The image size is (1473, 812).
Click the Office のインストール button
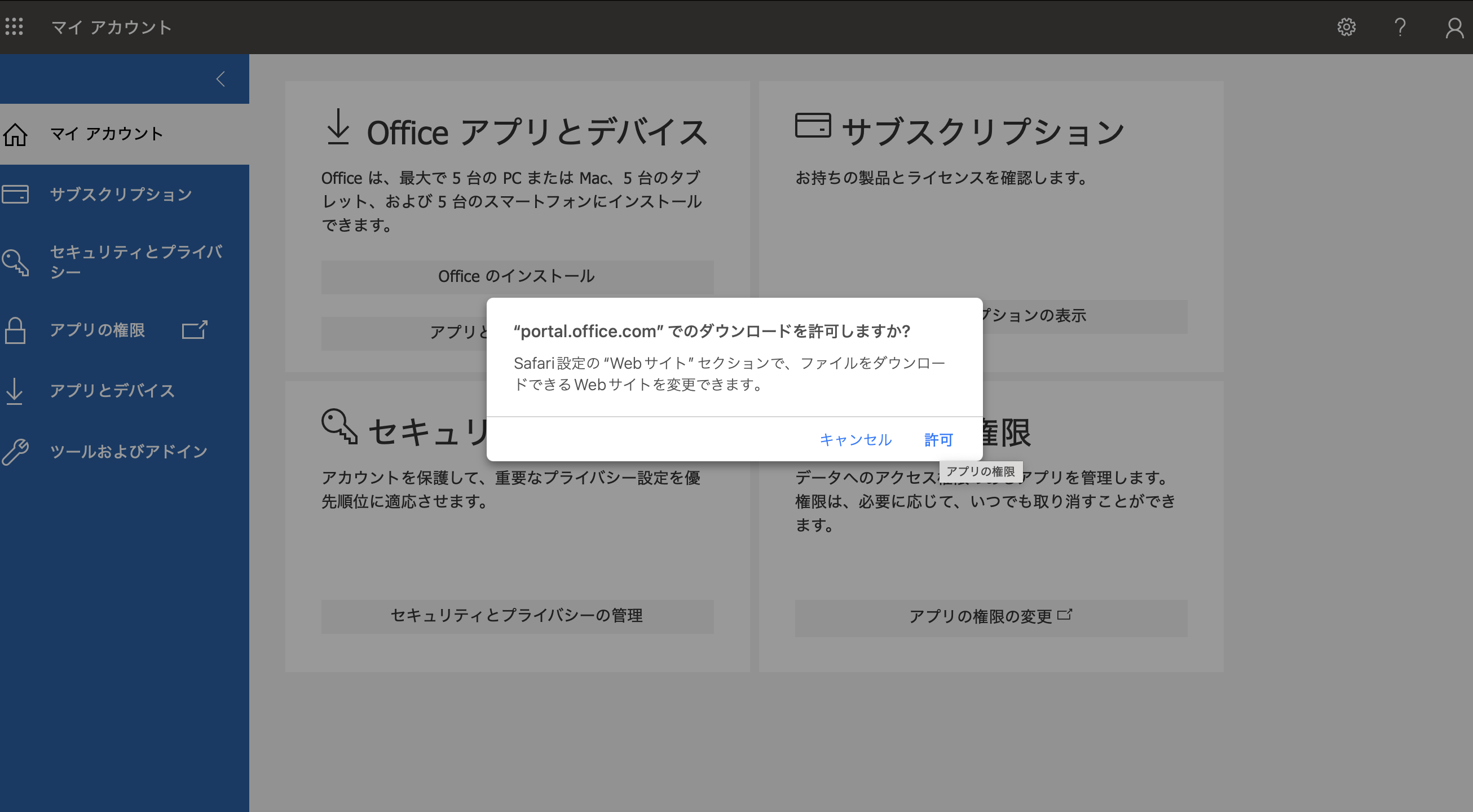(x=517, y=277)
